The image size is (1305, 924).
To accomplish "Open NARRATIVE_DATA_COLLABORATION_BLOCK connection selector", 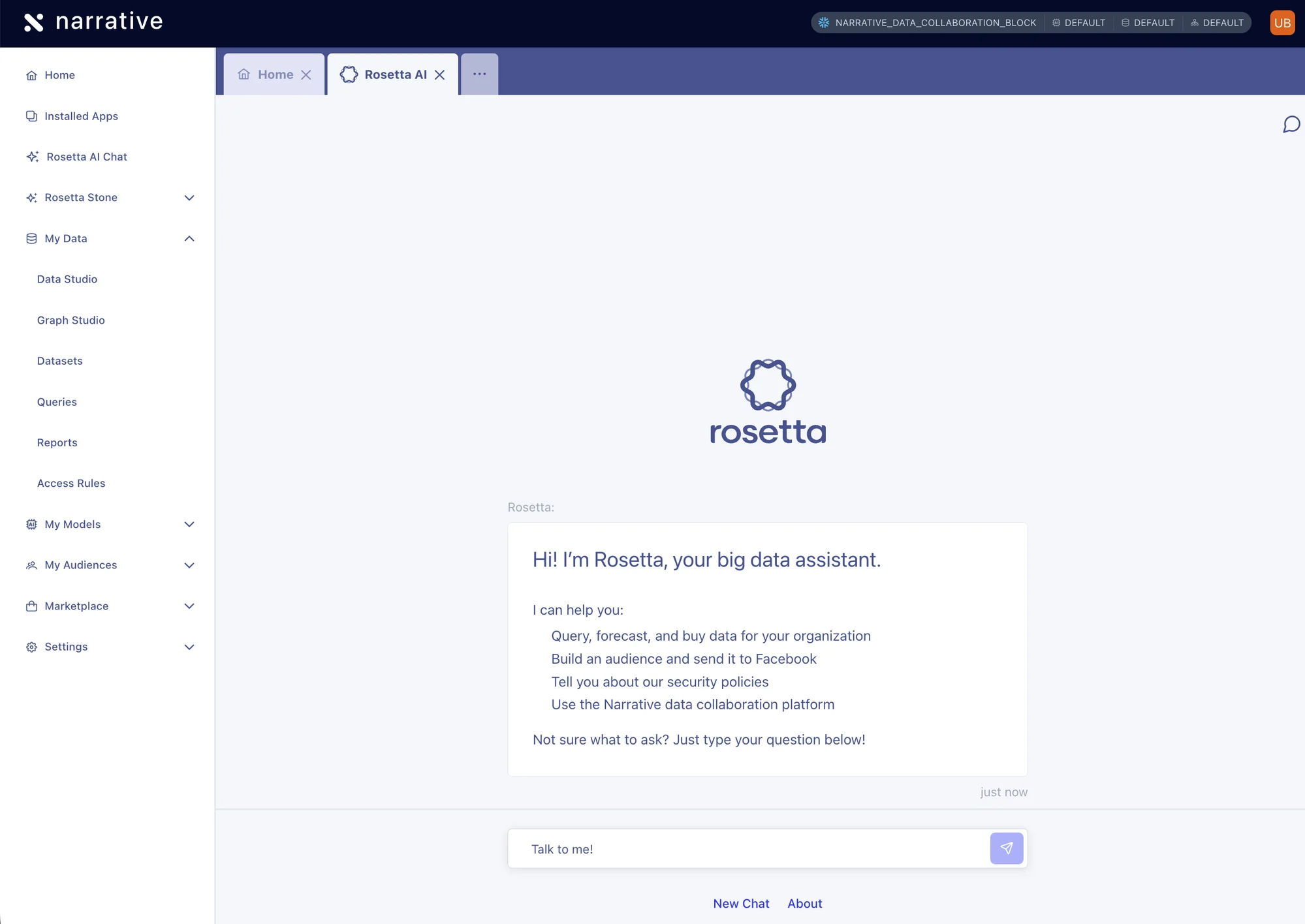I will pos(927,23).
